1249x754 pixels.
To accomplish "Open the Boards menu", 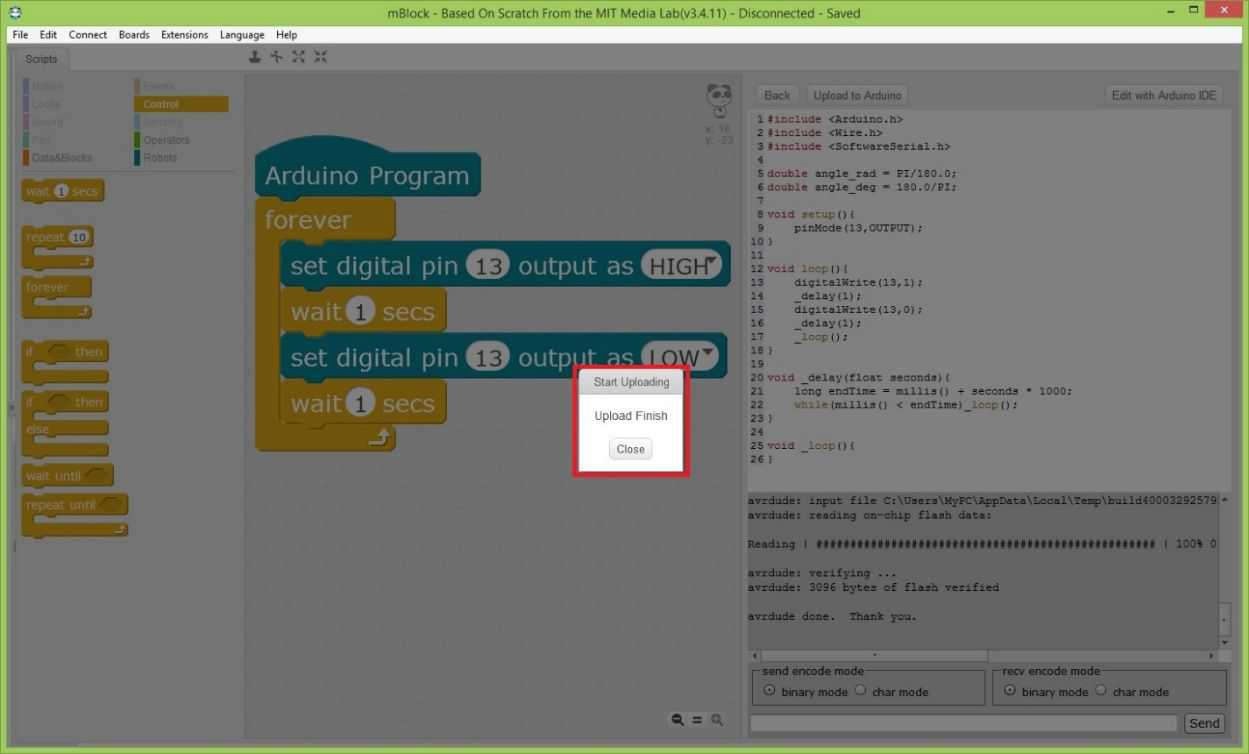I will (x=134, y=35).
